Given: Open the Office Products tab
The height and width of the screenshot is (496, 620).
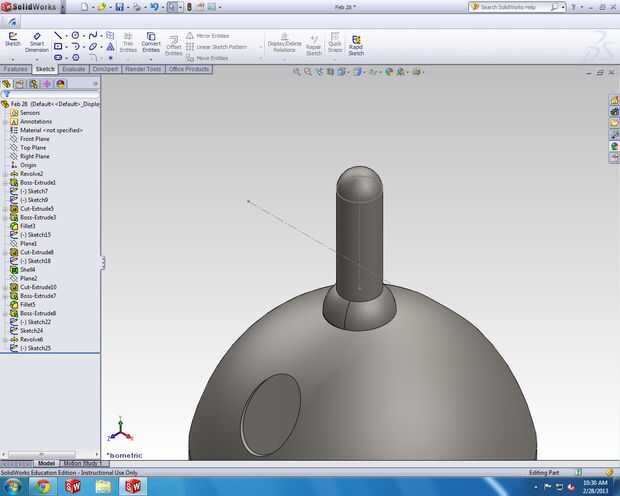Looking at the screenshot, I should pos(189,70).
